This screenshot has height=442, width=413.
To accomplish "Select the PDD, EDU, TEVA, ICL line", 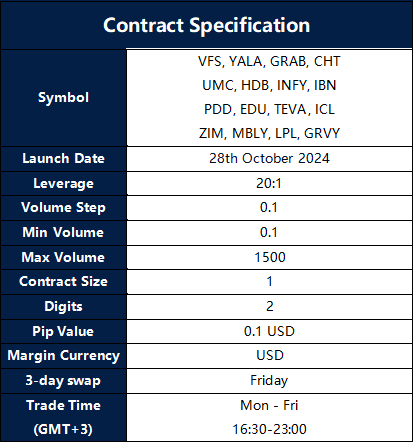I will pos(269,109).
